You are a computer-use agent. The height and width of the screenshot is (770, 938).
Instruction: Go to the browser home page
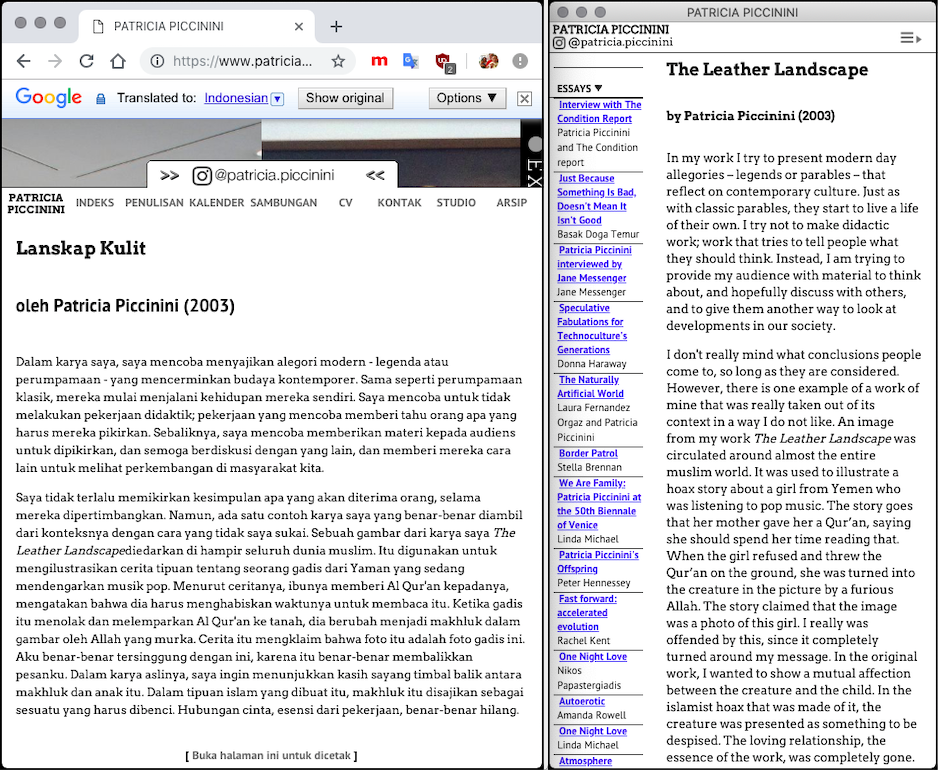coord(118,61)
